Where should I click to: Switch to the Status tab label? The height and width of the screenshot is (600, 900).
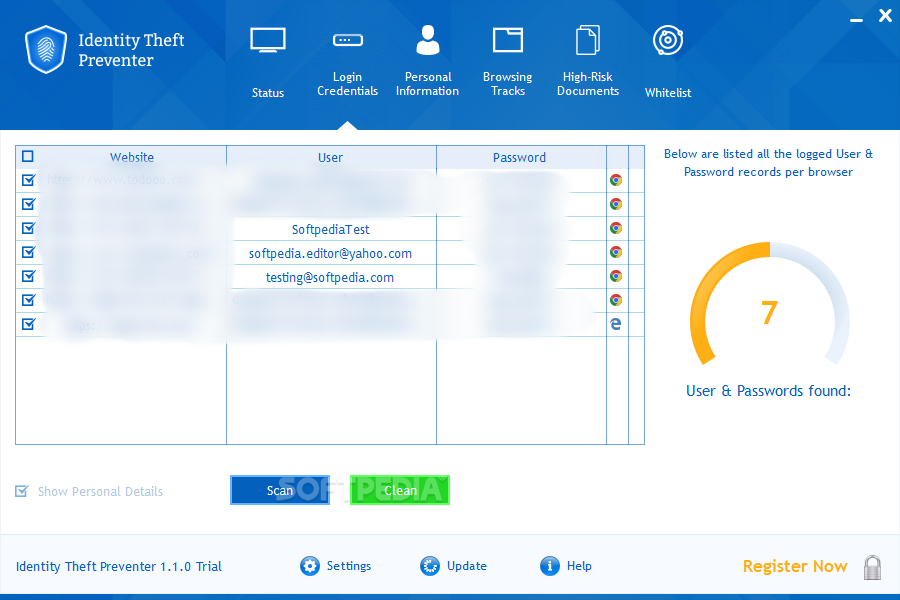click(x=267, y=93)
